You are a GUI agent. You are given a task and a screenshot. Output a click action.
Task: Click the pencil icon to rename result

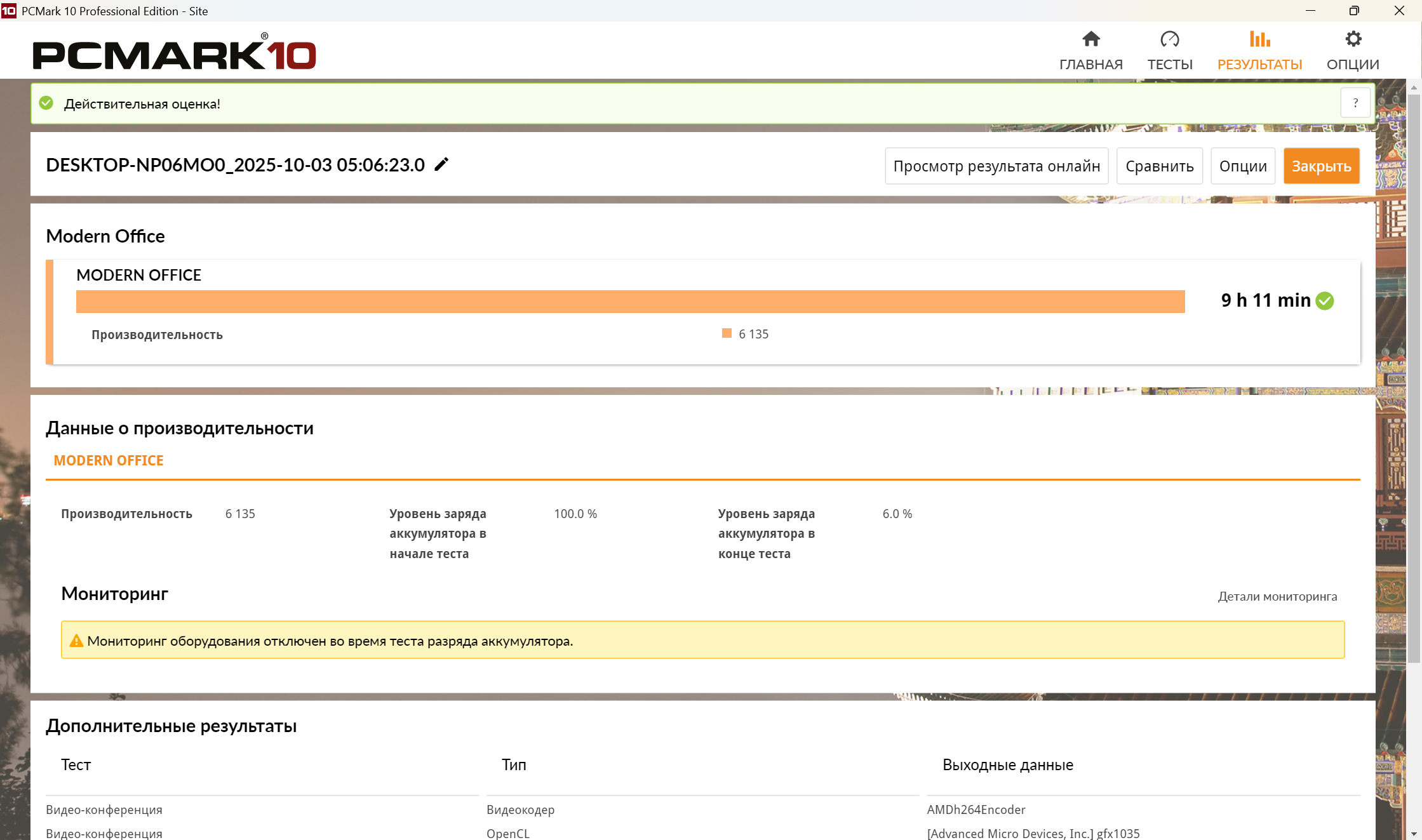click(441, 164)
